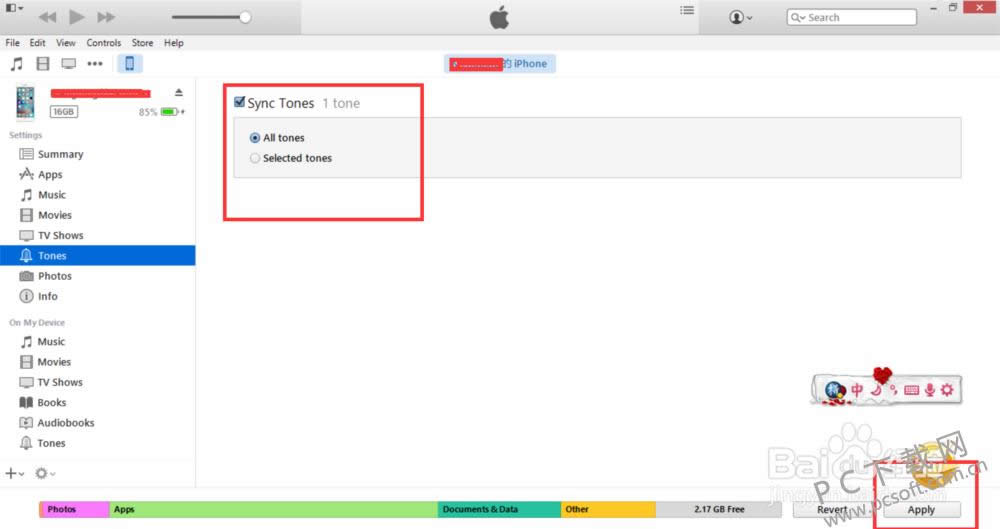Open the account user dropdown
Screen dimensions: 1000x529
point(741,17)
